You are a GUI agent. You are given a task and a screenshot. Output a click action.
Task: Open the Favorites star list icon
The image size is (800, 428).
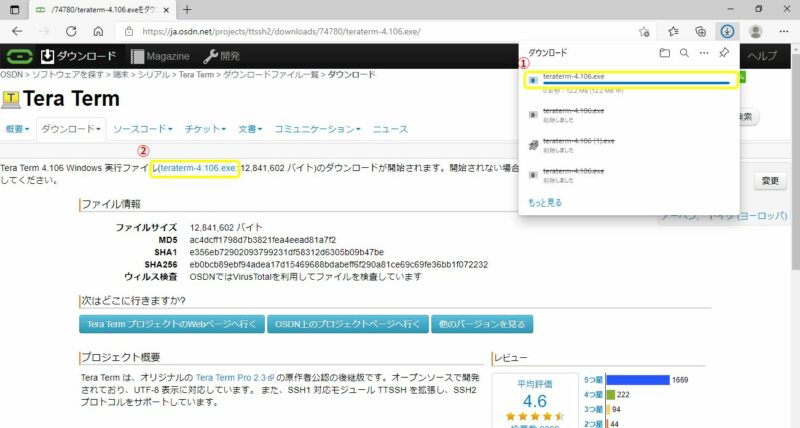pos(674,31)
